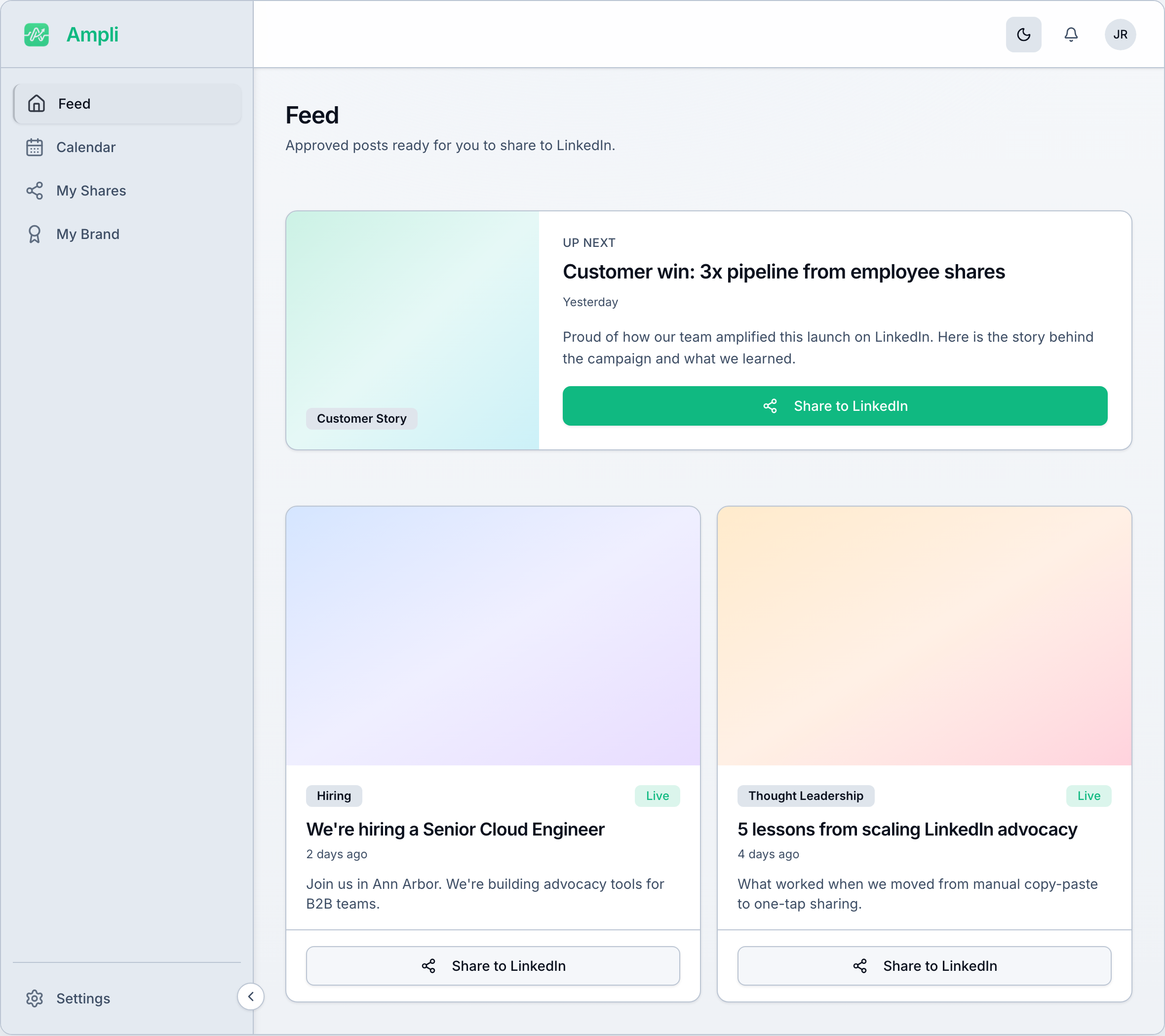Click the Hiring category badge
This screenshot has height=1036, width=1165.
coord(334,796)
